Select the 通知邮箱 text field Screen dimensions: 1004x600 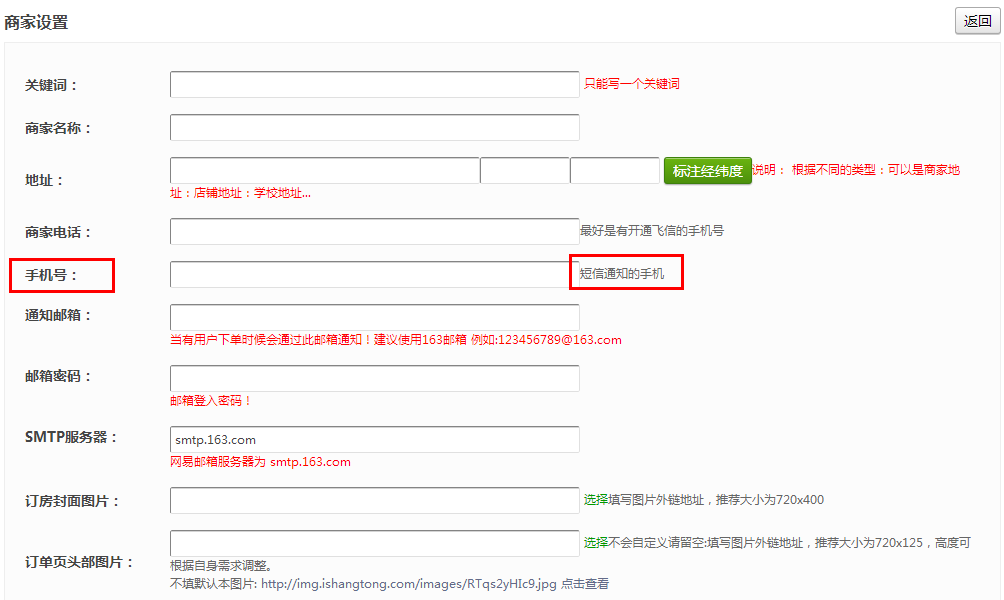coord(374,318)
